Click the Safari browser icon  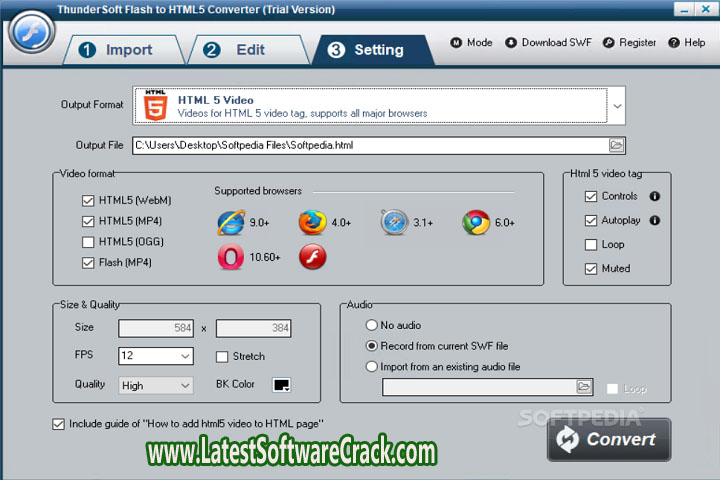[x=394, y=222]
